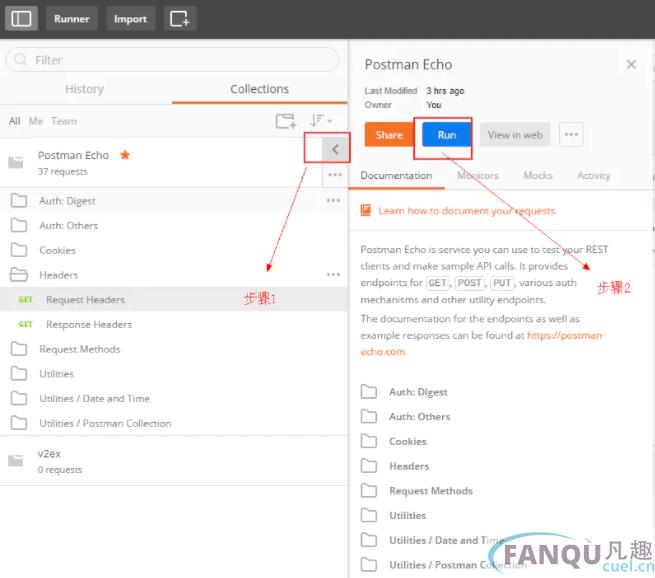Open the sort collections dropdown
Viewport: 655px width, 578px height.
tap(321, 121)
